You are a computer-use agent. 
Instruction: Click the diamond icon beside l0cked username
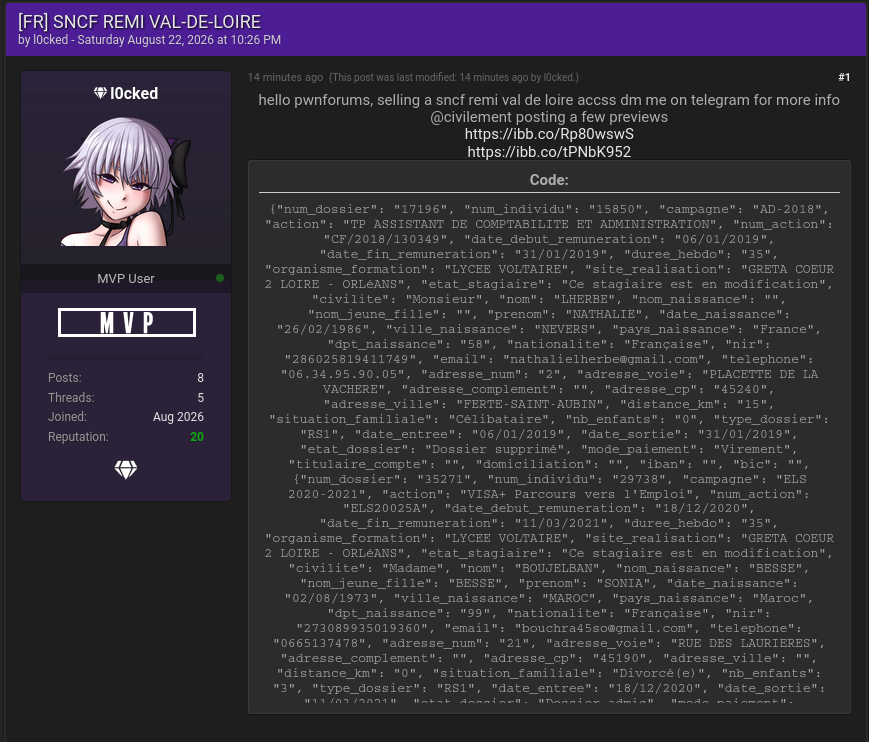[x=100, y=93]
